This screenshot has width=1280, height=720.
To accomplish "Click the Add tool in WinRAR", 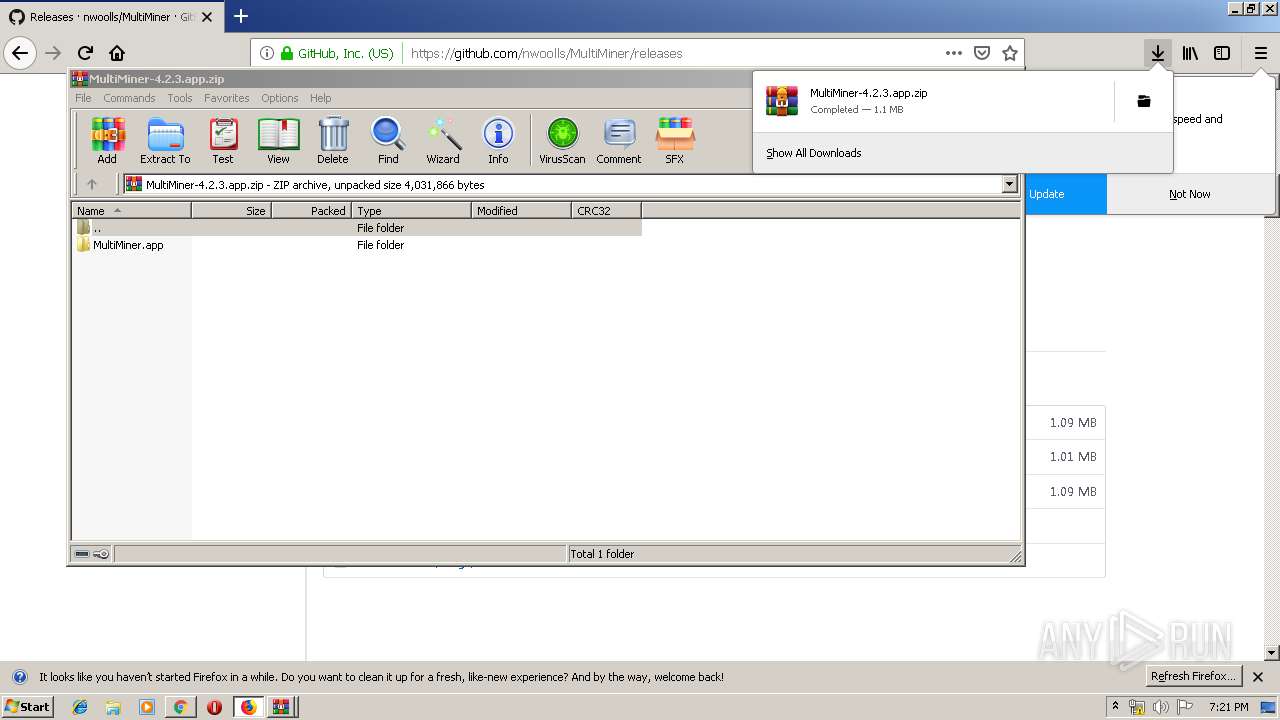I will [x=107, y=140].
